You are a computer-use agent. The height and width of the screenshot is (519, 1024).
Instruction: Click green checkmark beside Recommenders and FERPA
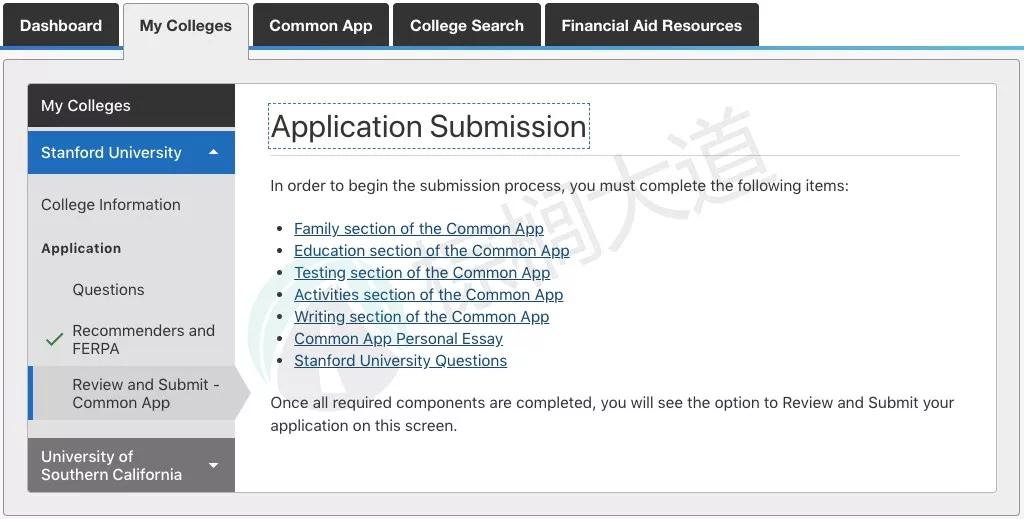pyautogui.click(x=54, y=340)
